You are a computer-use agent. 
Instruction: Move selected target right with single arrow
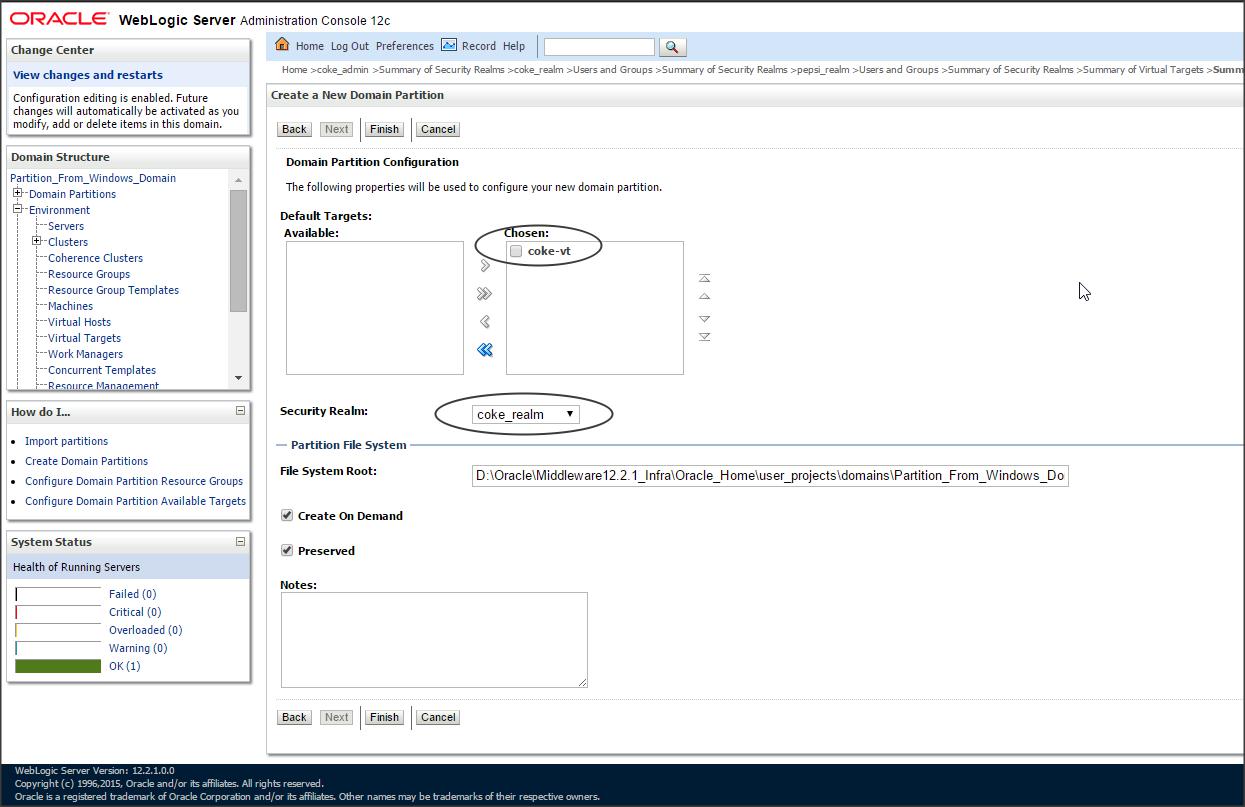pyautogui.click(x=485, y=266)
